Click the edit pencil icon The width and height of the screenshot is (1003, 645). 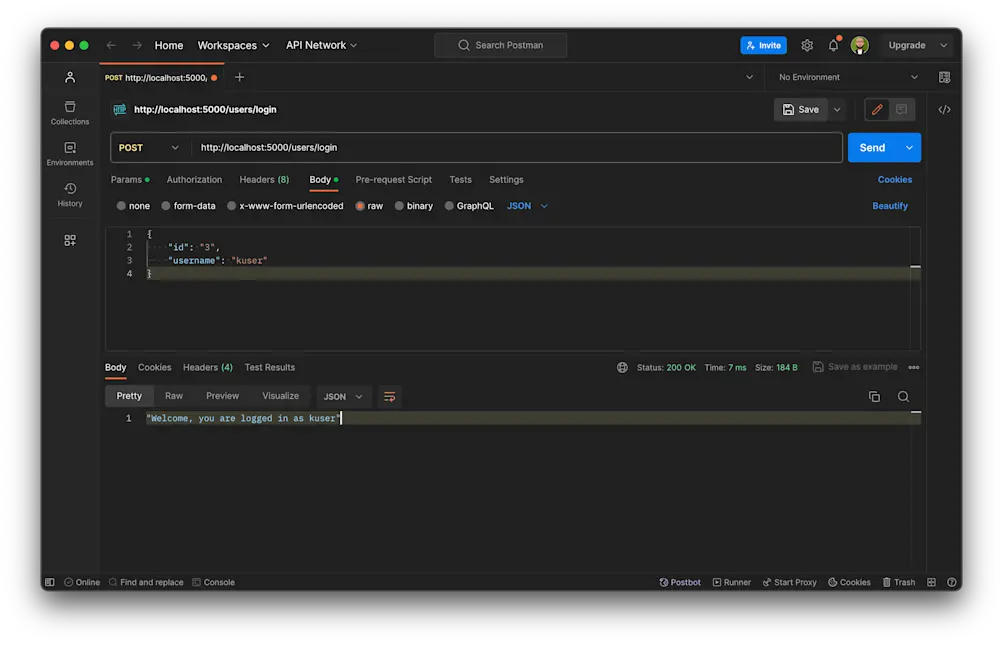coord(877,109)
